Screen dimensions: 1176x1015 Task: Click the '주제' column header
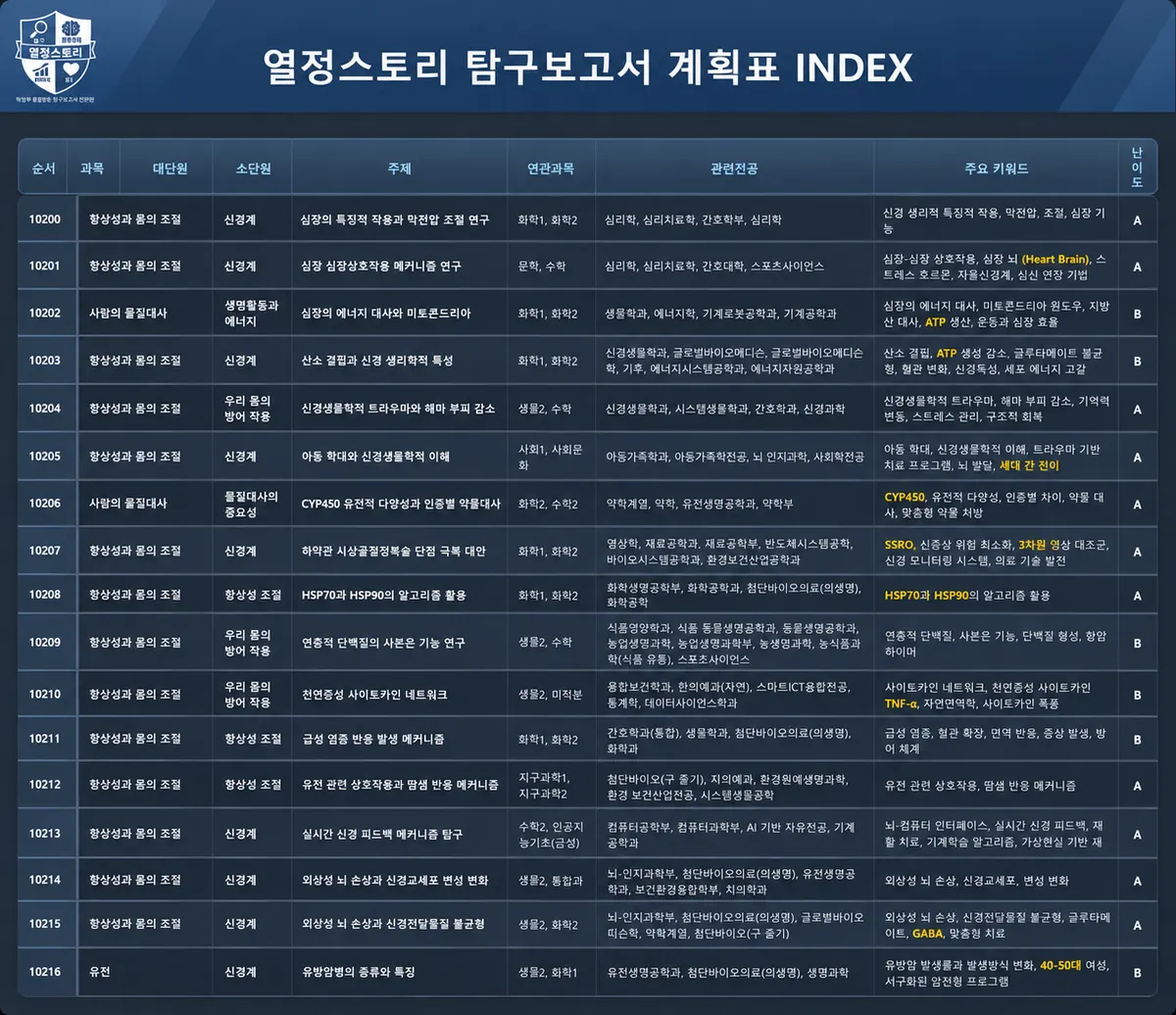pos(399,169)
